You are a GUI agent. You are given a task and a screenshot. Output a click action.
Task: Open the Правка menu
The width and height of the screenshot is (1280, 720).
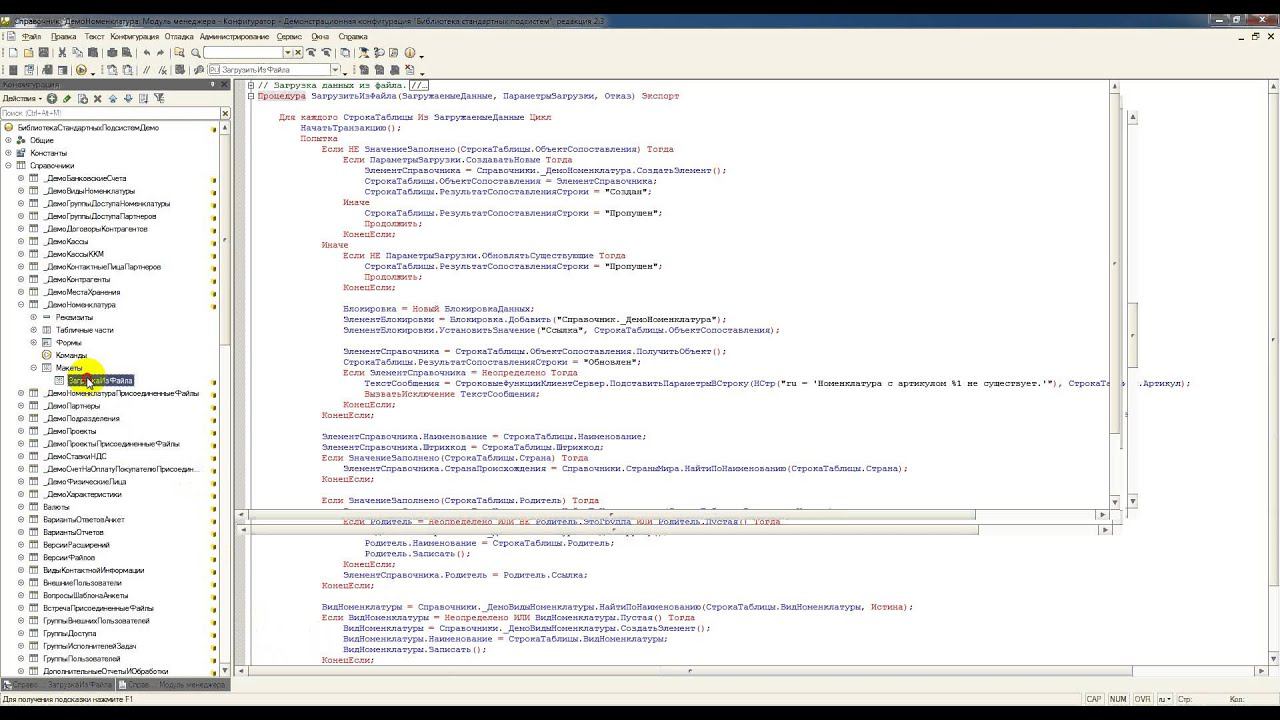pyautogui.click(x=63, y=37)
